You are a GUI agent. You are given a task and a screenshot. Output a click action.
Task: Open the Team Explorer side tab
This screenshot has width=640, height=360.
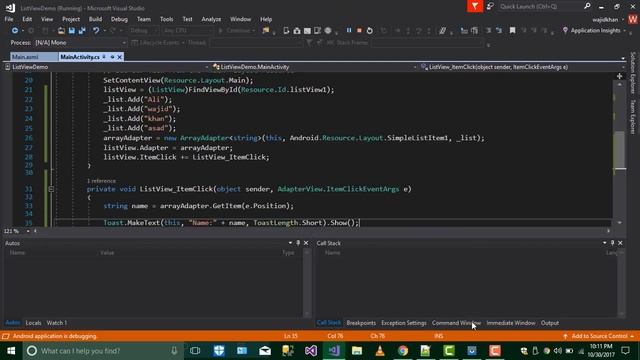coord(633,117)
